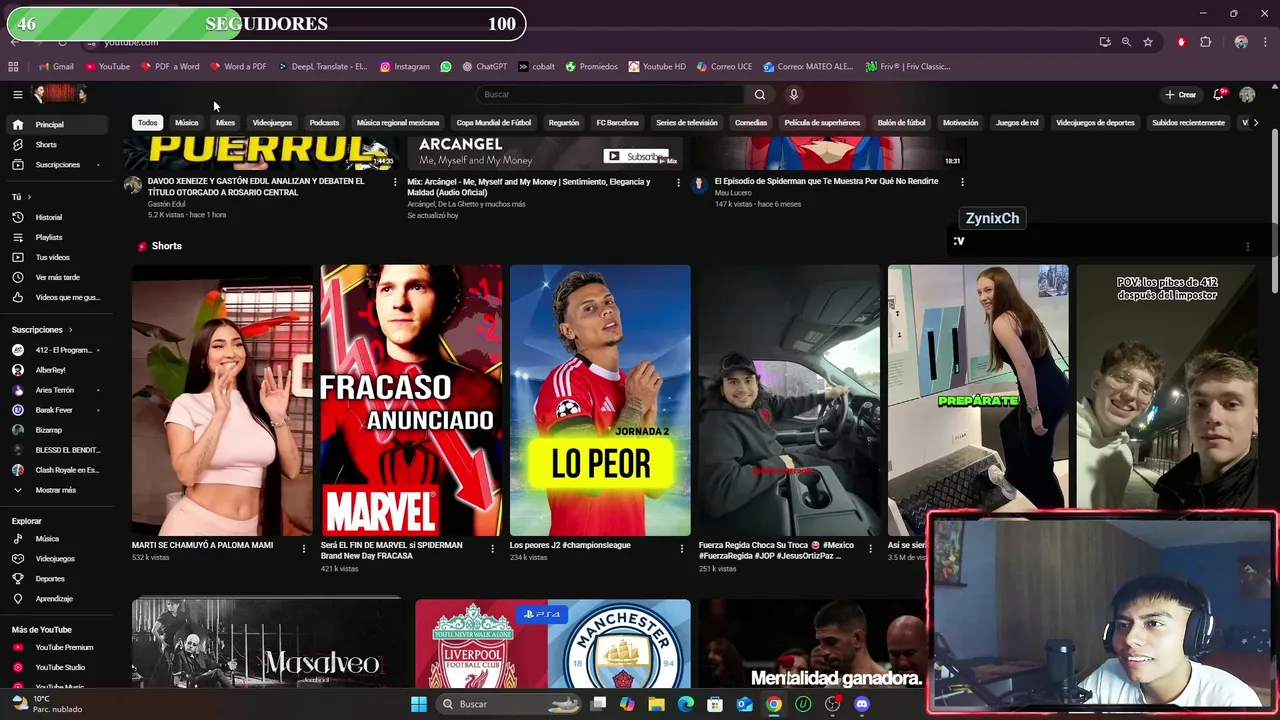Play the Fuerza Regida Choca Su Troca short
This screenshot has height=720, width=1280.
click(789, 400)
